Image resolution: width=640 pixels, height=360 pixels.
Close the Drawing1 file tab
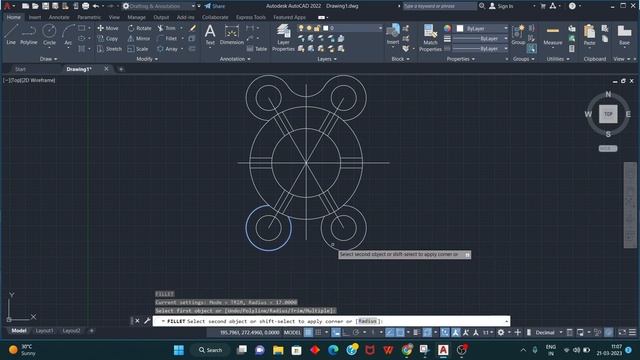(106, 69)
